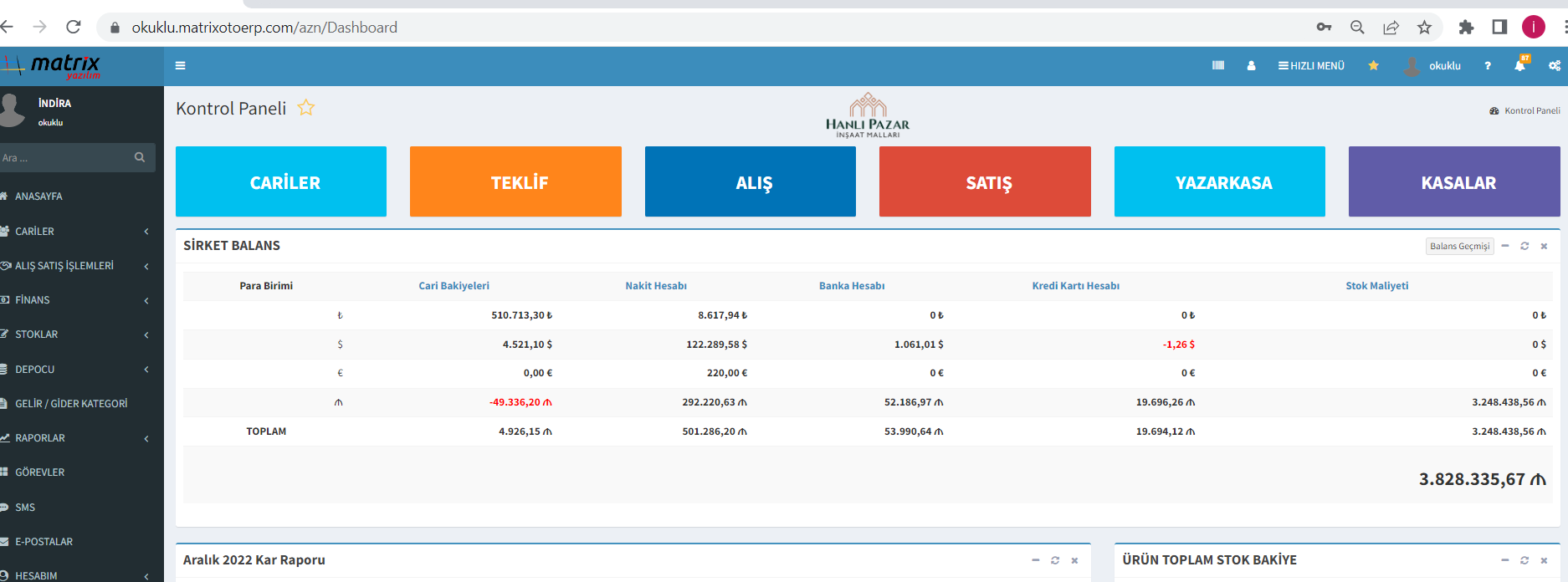The height and width of the screenshot is (582, 1568).
Task: Click the Balans Geçmişi button
Action: [1459, 246]
